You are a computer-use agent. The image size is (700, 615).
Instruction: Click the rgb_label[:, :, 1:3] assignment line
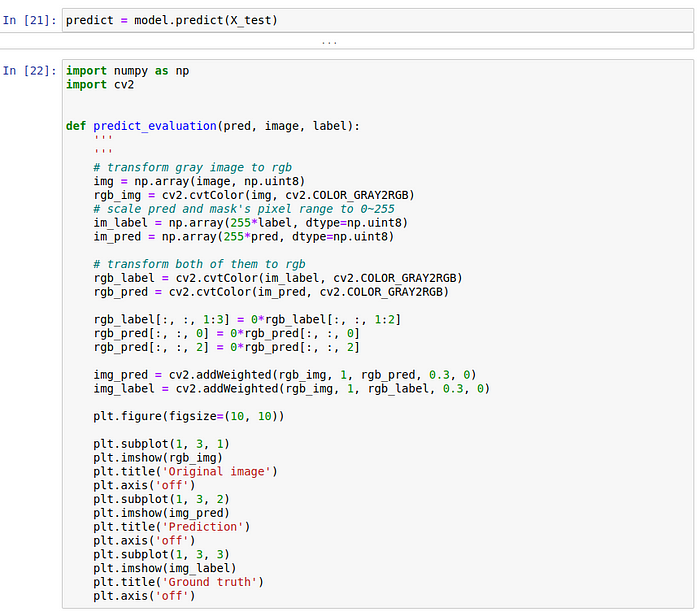pyautogui.click(x=247, y=320)
